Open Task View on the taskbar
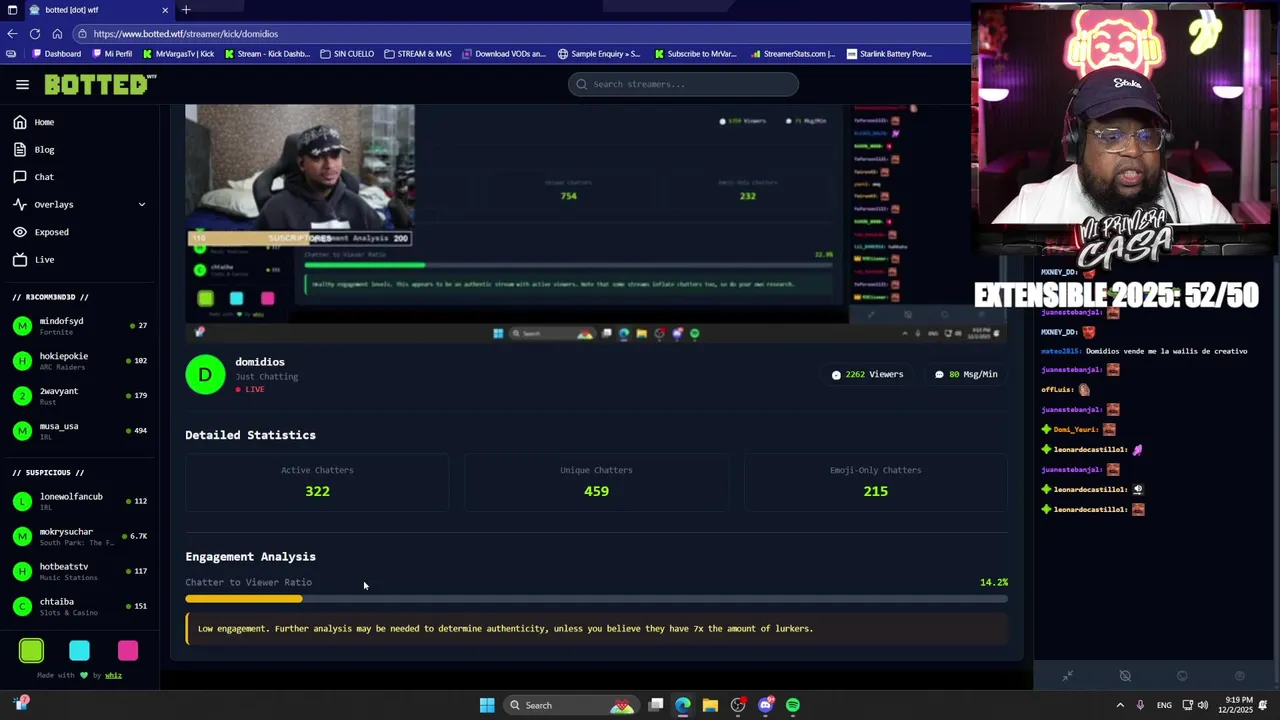This screenshot has height=720, width=1280. (656, 705)
